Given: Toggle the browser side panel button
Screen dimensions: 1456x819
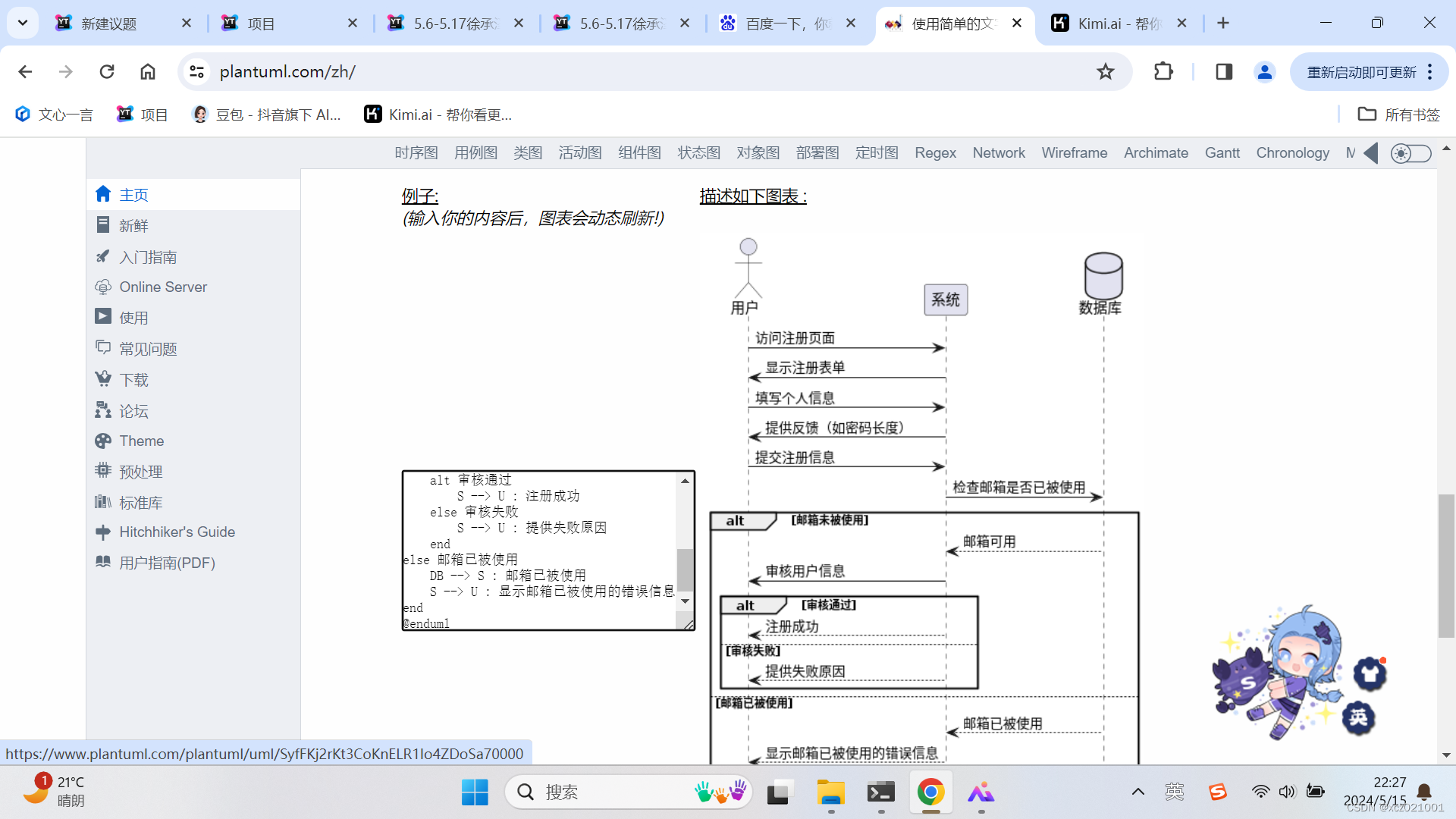Looking at the screenshot, I should point(1223,71).
